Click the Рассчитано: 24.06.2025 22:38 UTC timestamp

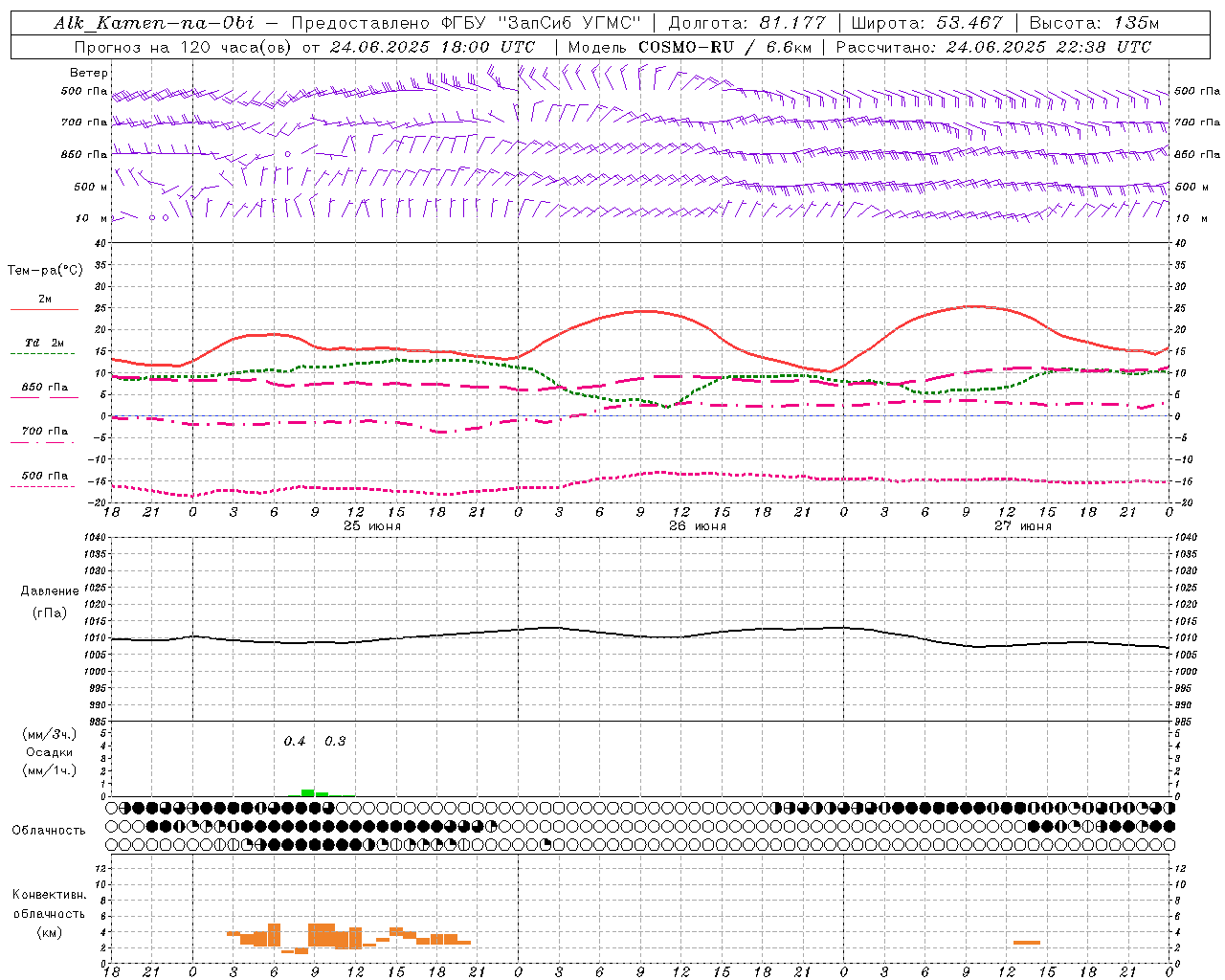pyautogui.click(x=993, y=47)
